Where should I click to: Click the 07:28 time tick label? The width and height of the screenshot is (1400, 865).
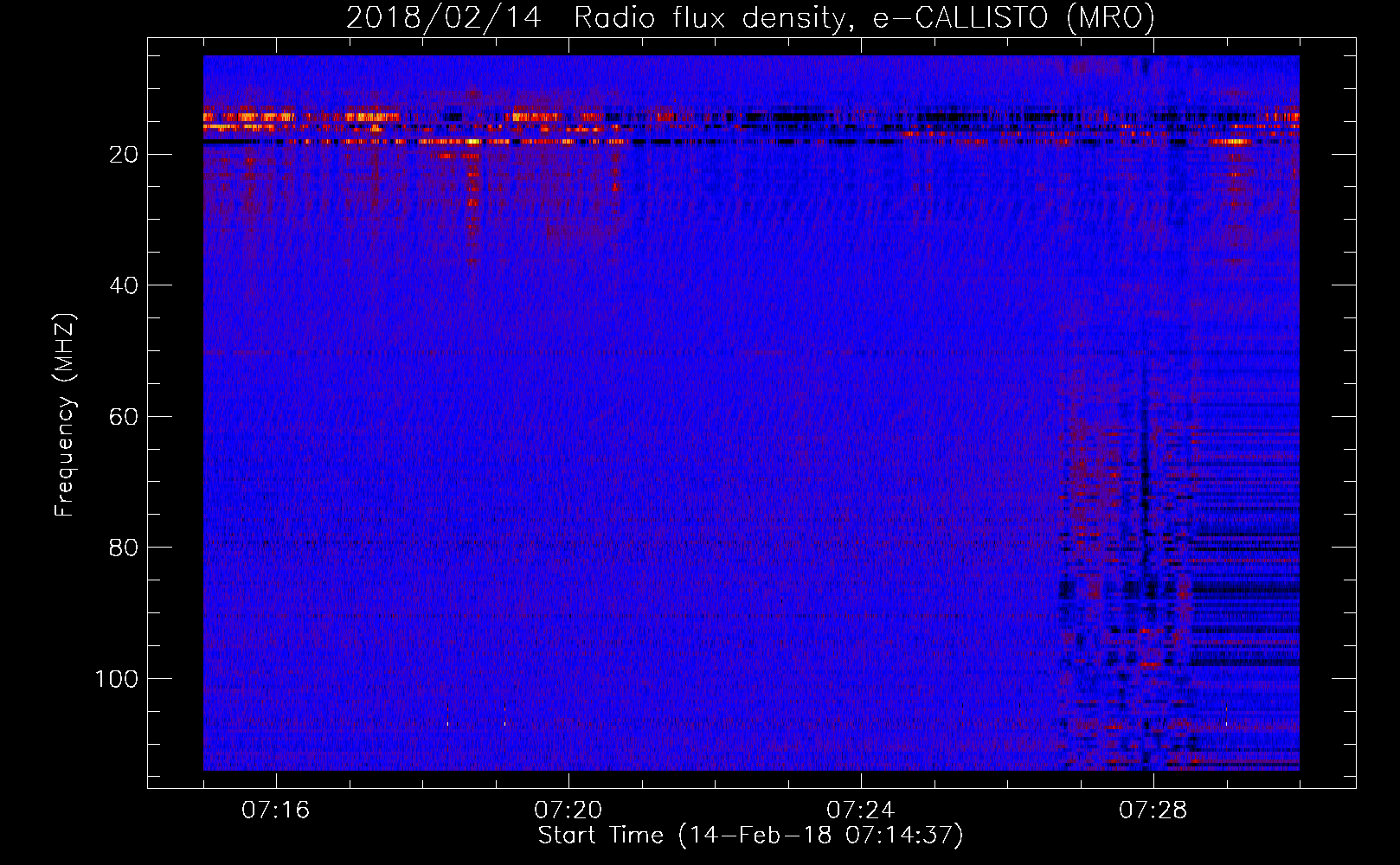click(x=1153, y=811)
